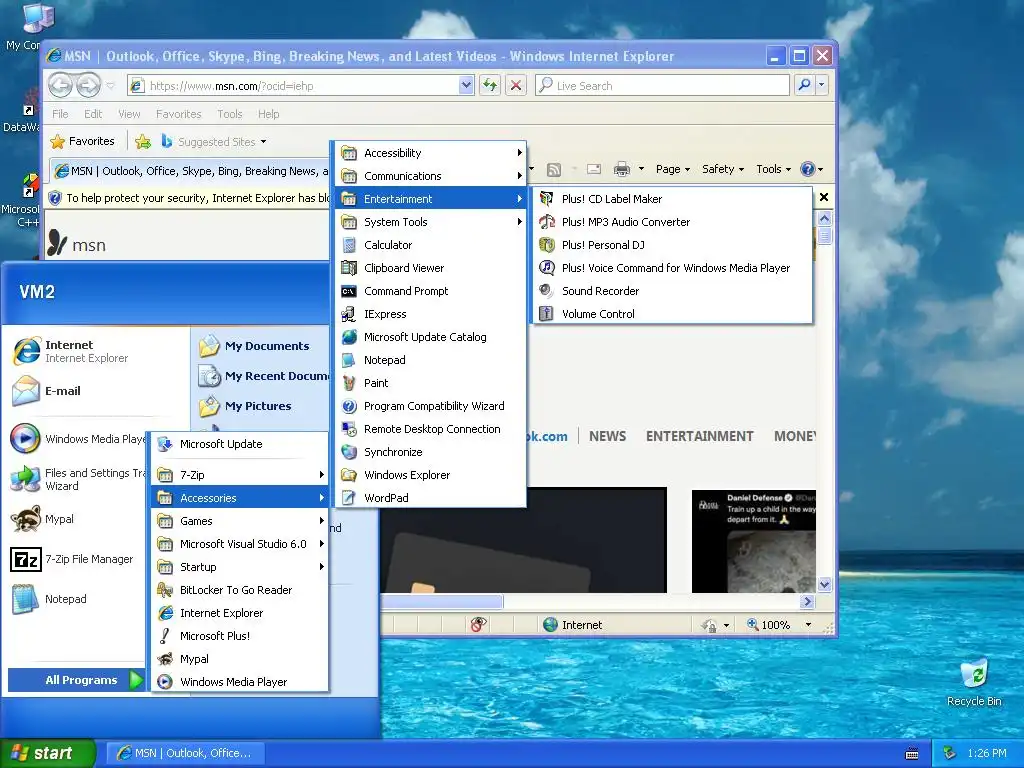Click the IE vertical scrollbar down arrow

[825, 584]
